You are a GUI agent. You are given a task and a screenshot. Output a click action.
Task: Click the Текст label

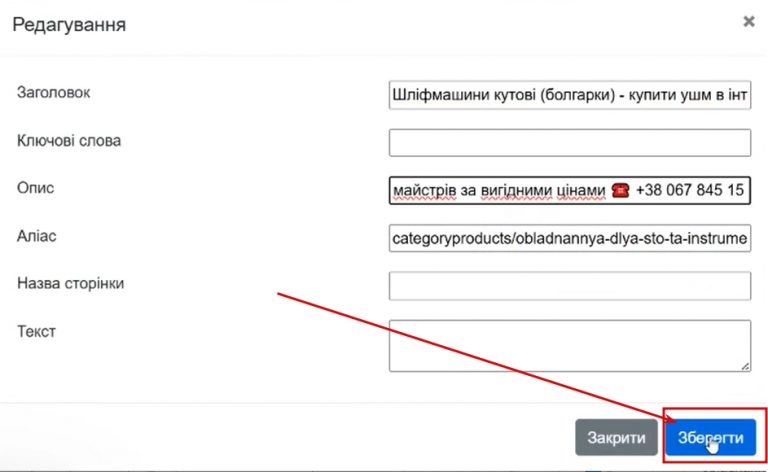[36, 331]
